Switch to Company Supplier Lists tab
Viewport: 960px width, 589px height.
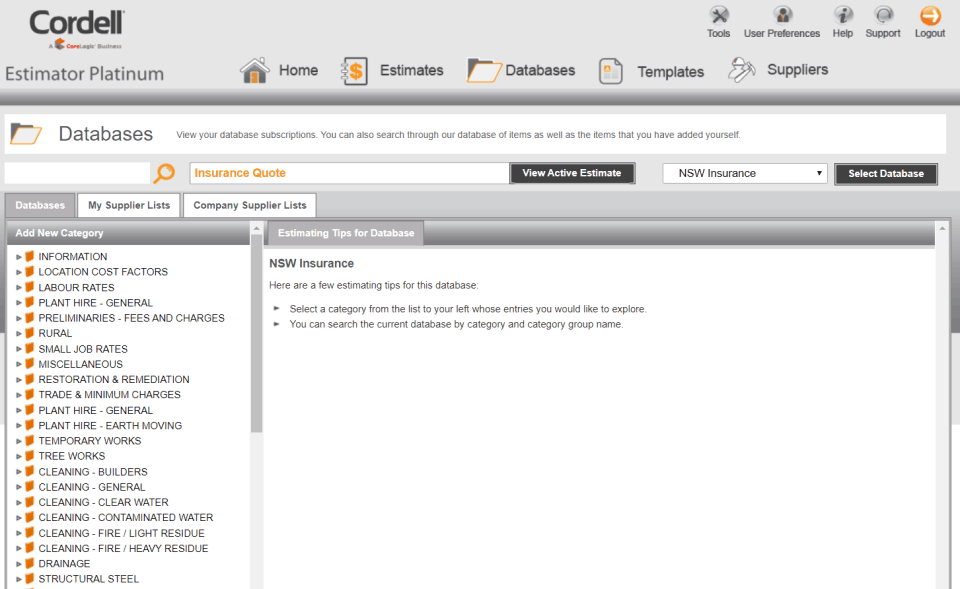tap(250, 205)
